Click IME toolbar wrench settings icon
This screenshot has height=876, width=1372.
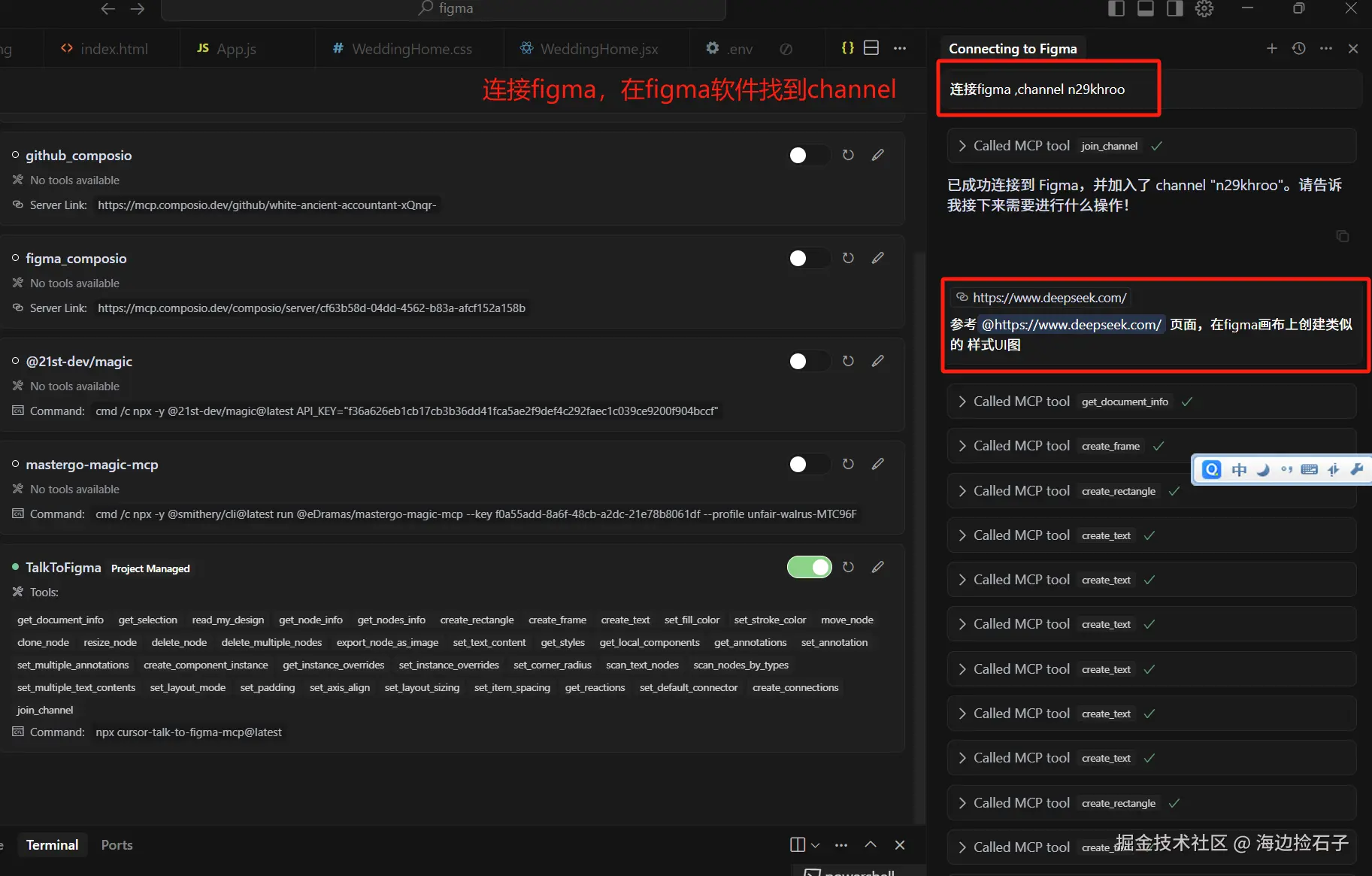pos(1357,470)
